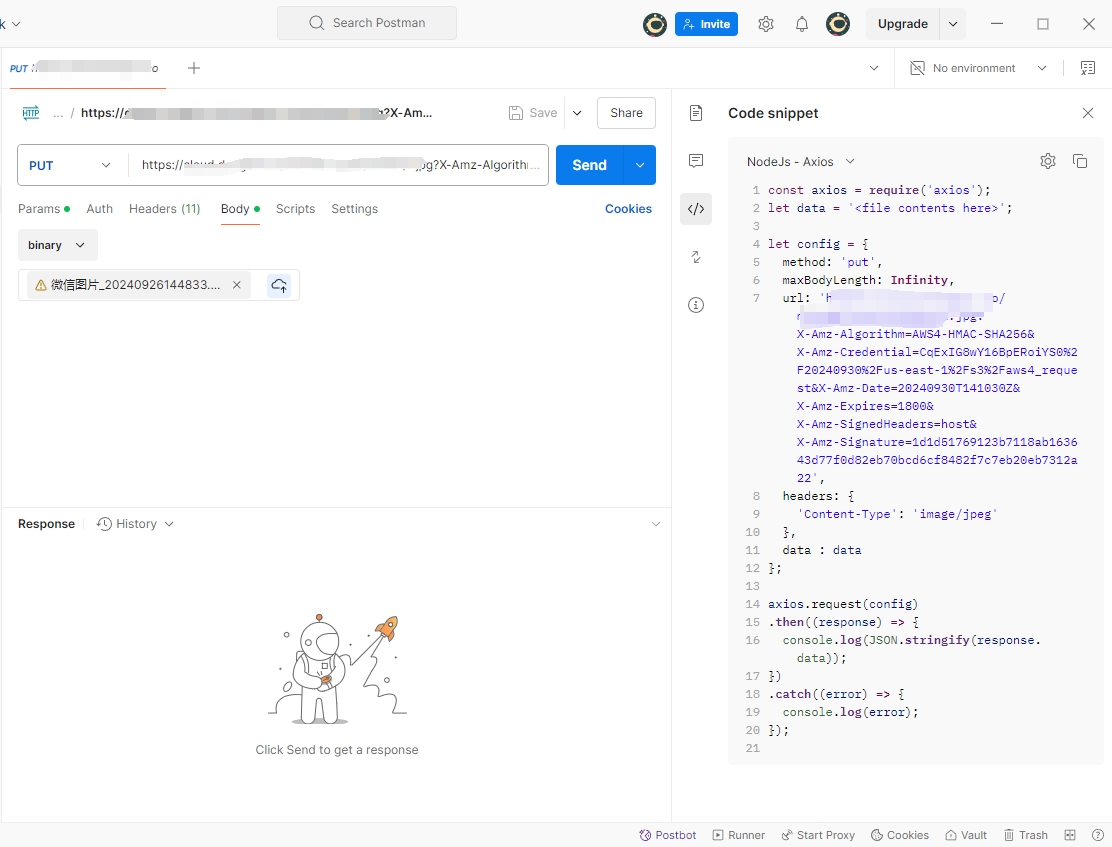Switch to the Params tab
Image resolution: width=1112 pixels, height=847 pixels.
click(44, 209)
